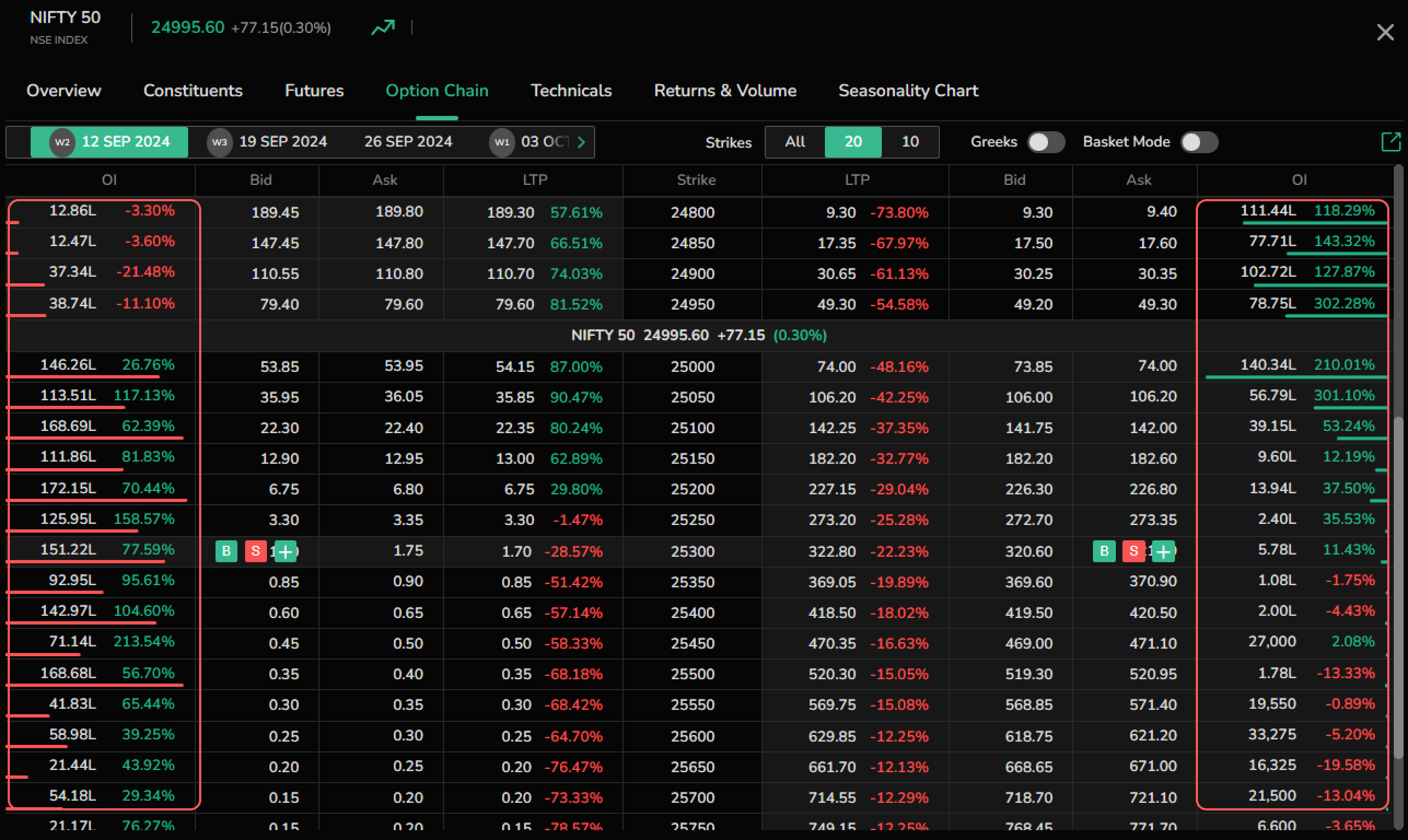This screenshot has height=840, width=1408.
Task: Click call OI 38.74L at 24950
Action: (72, 304)
